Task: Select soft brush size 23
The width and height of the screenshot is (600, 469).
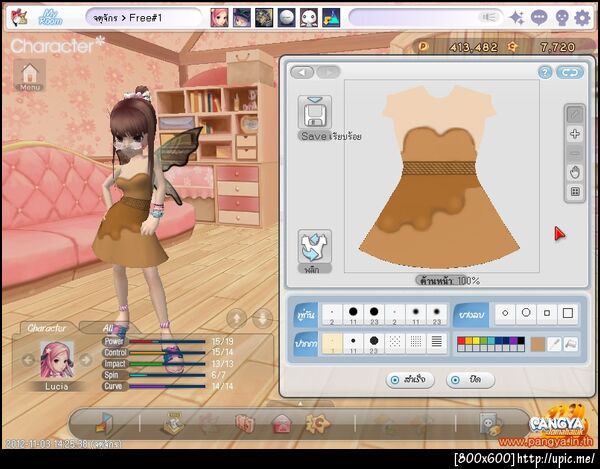Action: [437, 314]
